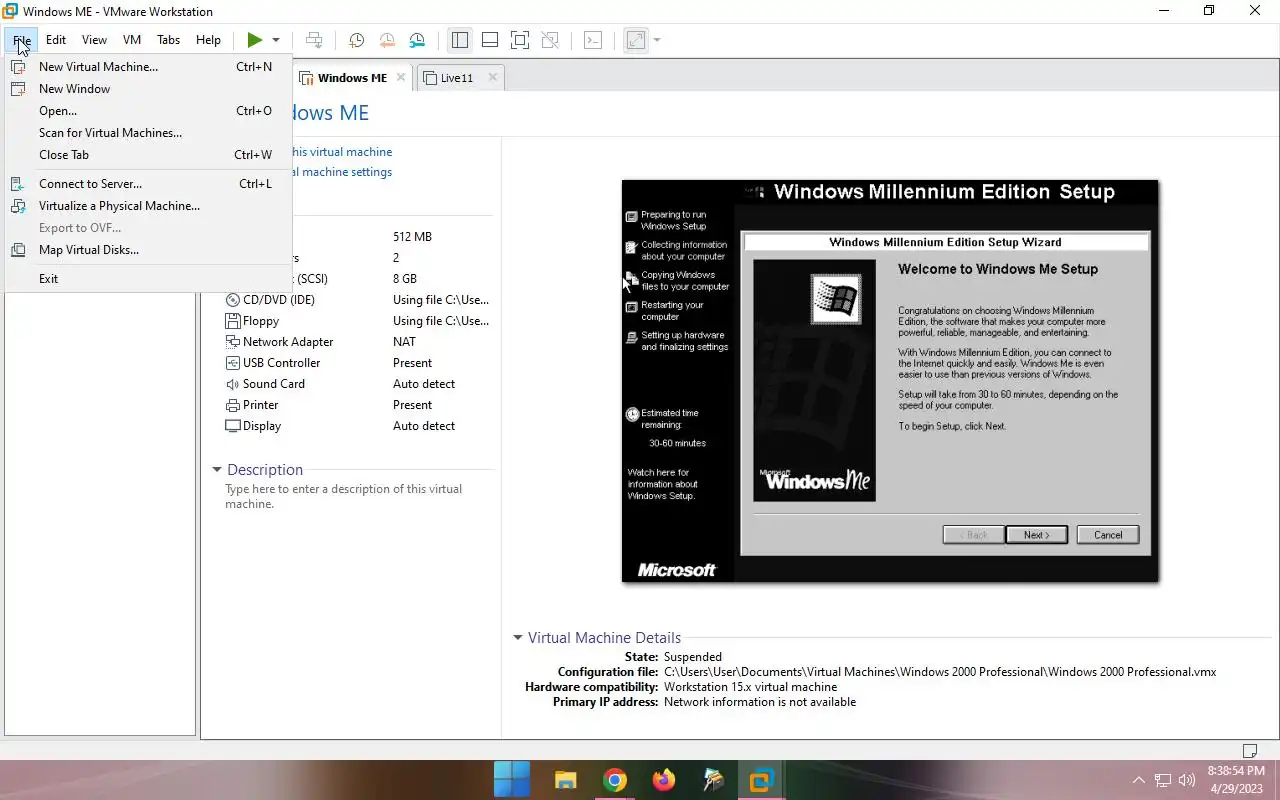Click the virtual machine settings link

pos(341,172)
